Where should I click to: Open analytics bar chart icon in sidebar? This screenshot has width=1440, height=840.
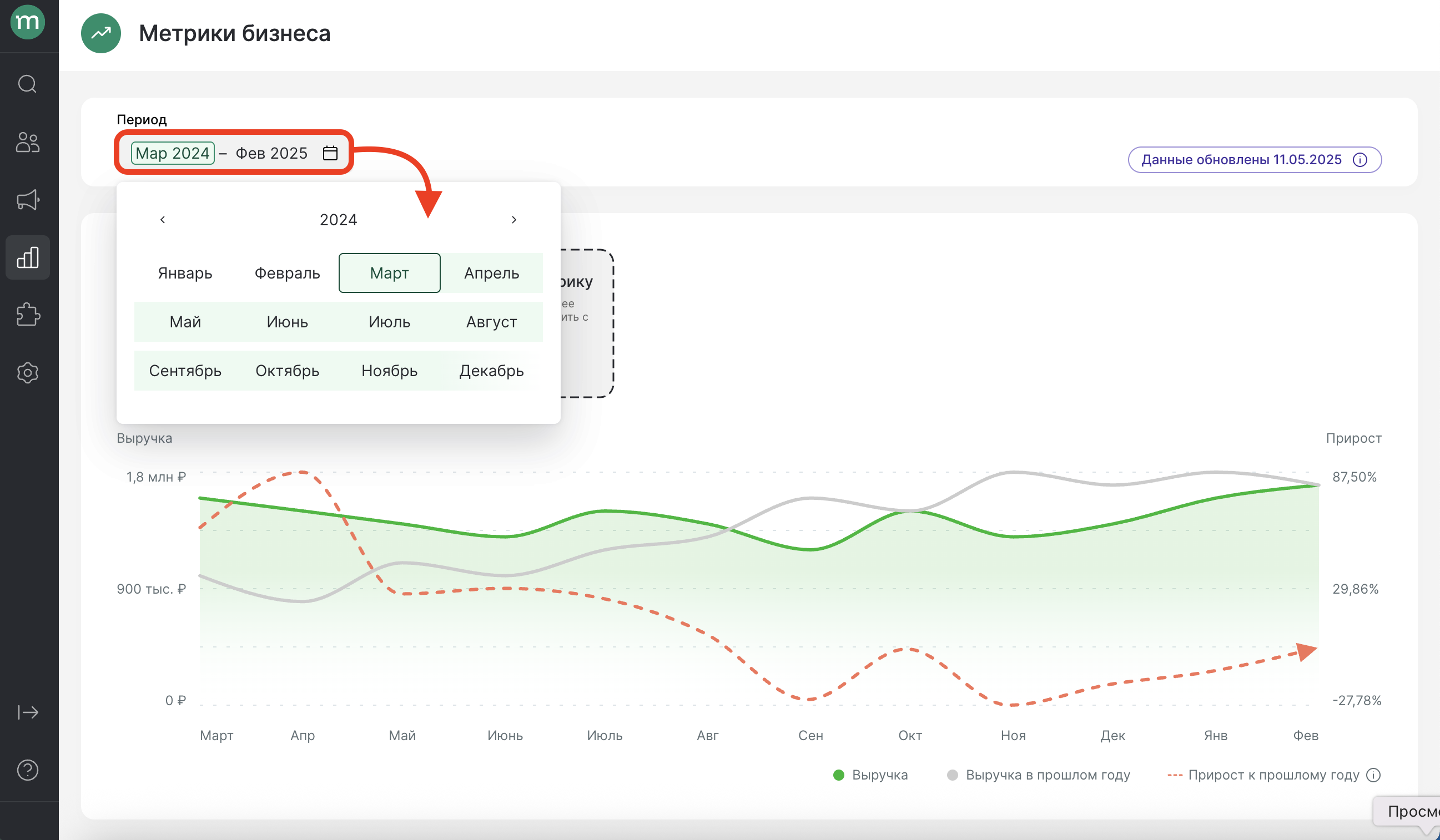tap(27, 257)
